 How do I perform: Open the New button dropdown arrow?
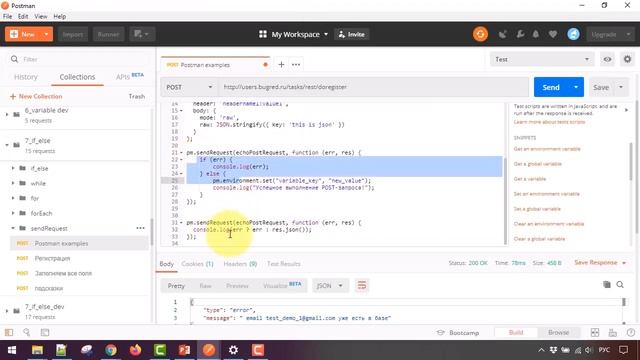[x=46, y=34]
